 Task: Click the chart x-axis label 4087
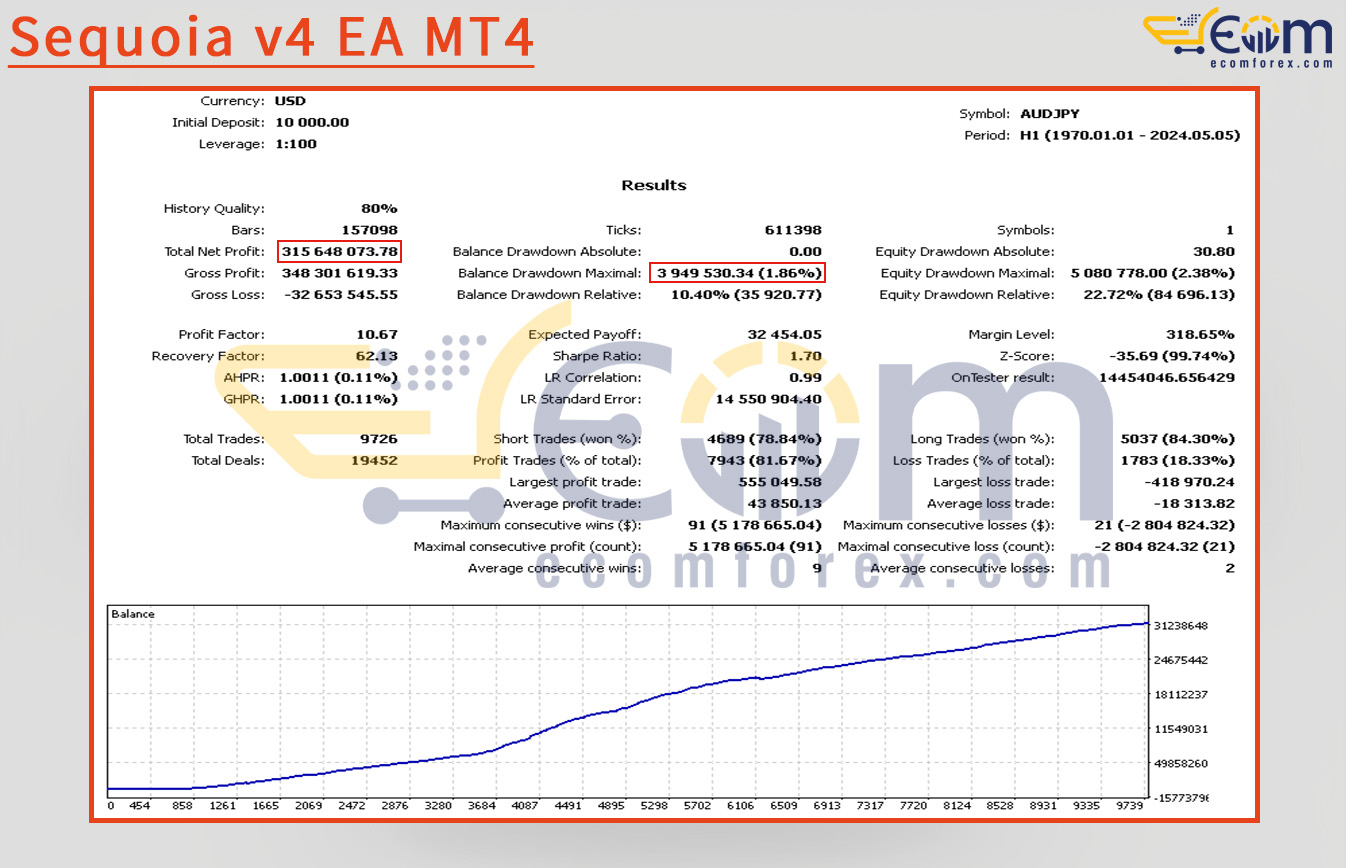525,806
